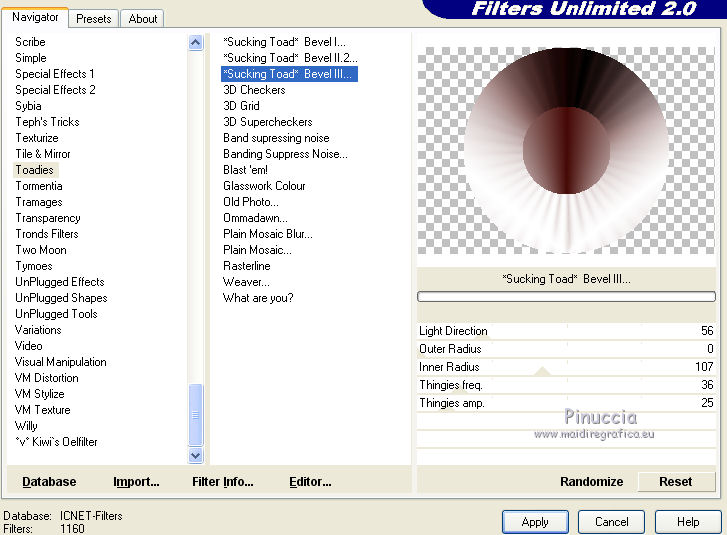Viewport: 727px width, 535px height.
Task: Select Visual Manipulation category
Action: pyautogui.click(x=60, y=362)
